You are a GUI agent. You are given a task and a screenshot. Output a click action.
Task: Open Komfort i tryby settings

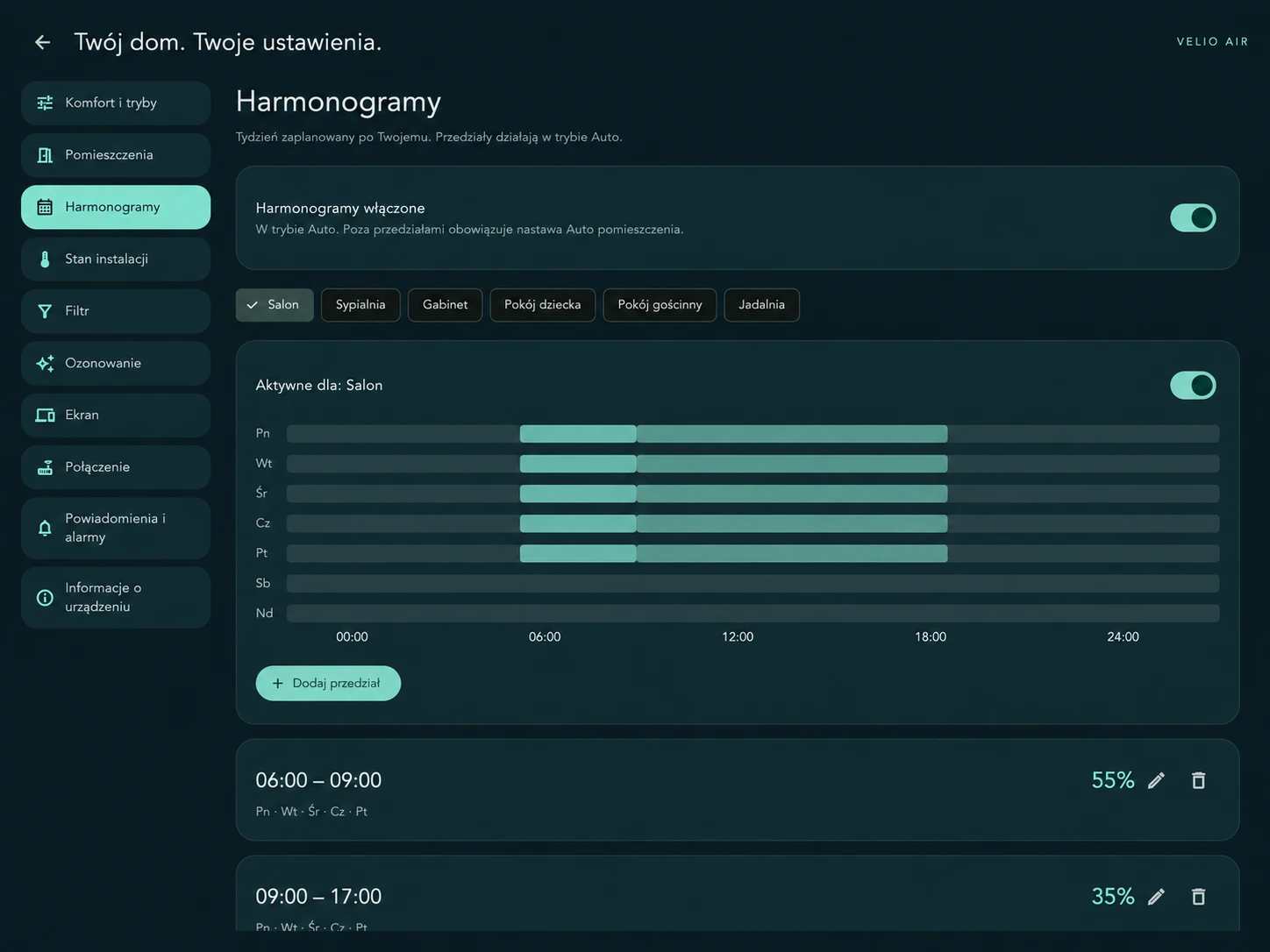tap(116, 103)
